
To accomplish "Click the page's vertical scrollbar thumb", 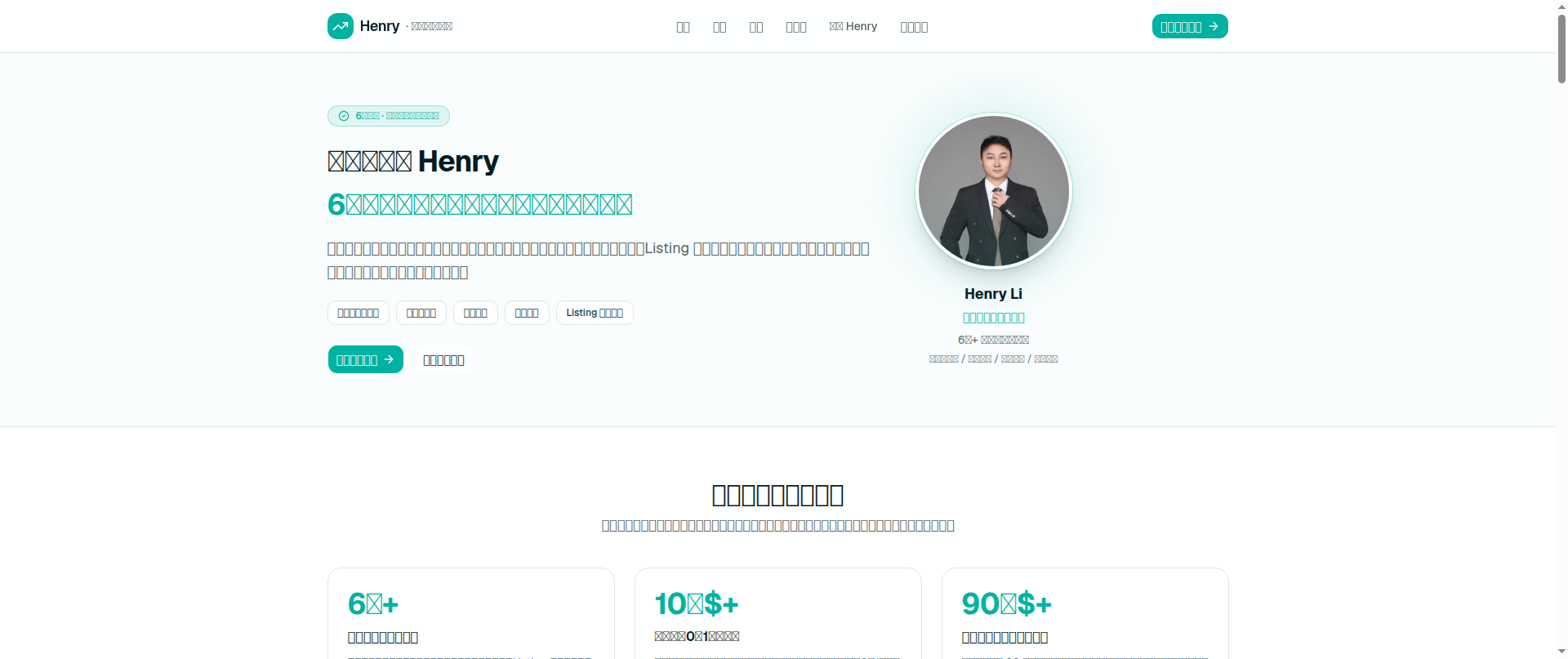I will click(x=1561, y=47).
